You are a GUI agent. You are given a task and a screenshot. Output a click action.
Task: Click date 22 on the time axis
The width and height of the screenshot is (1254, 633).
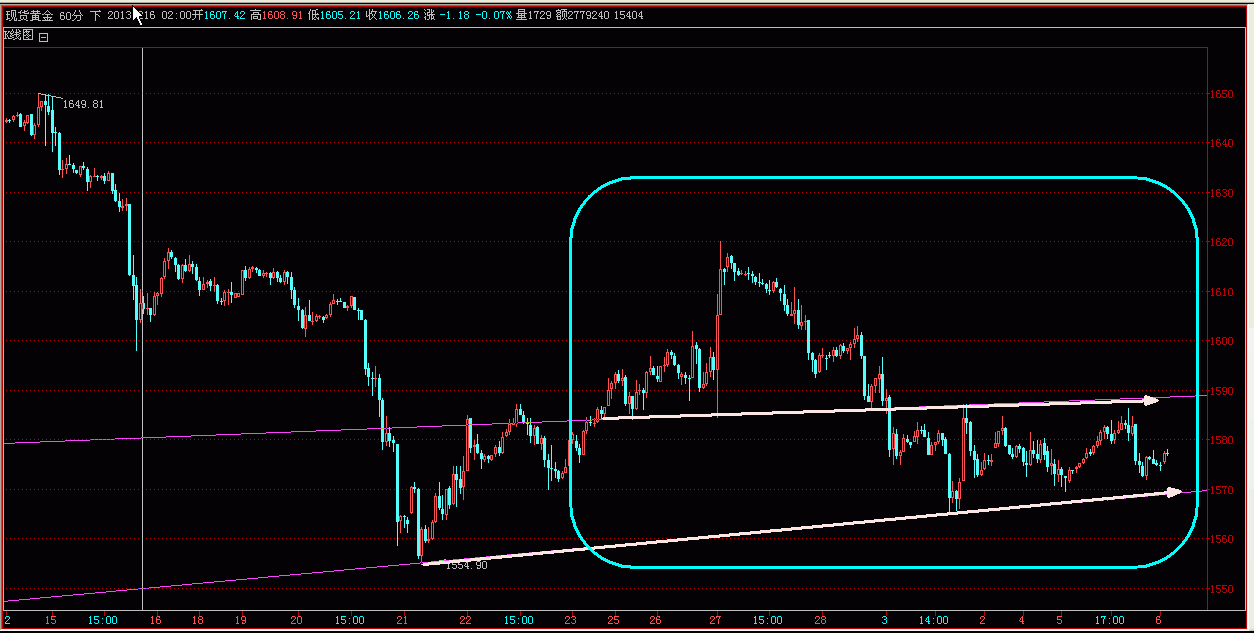[465, 620]
